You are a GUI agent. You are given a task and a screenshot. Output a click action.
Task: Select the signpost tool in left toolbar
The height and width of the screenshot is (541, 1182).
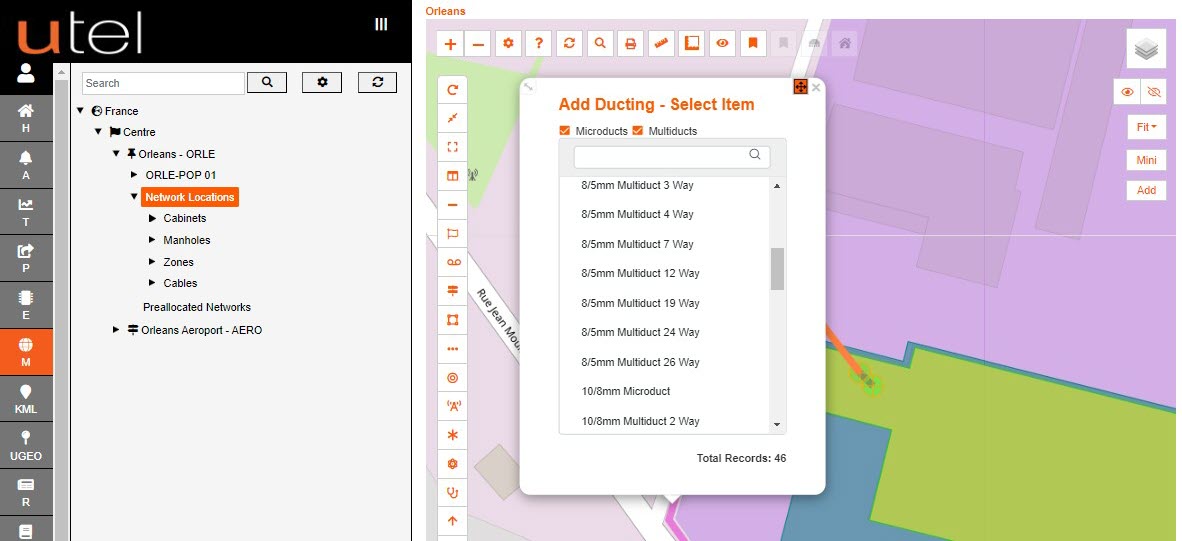tap(452, 291)
